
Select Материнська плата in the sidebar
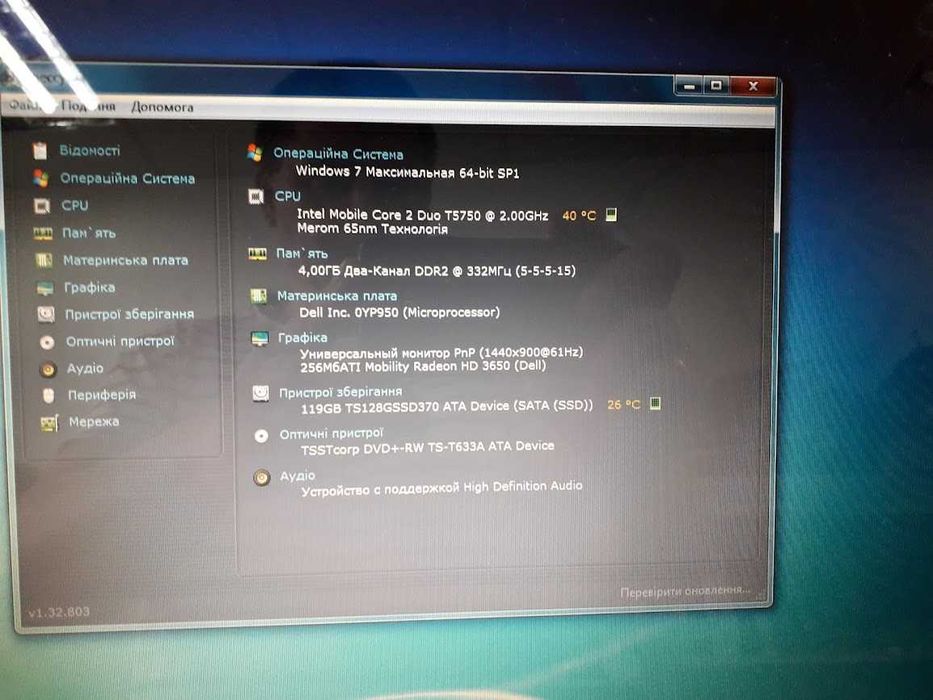tap(126, 260)
